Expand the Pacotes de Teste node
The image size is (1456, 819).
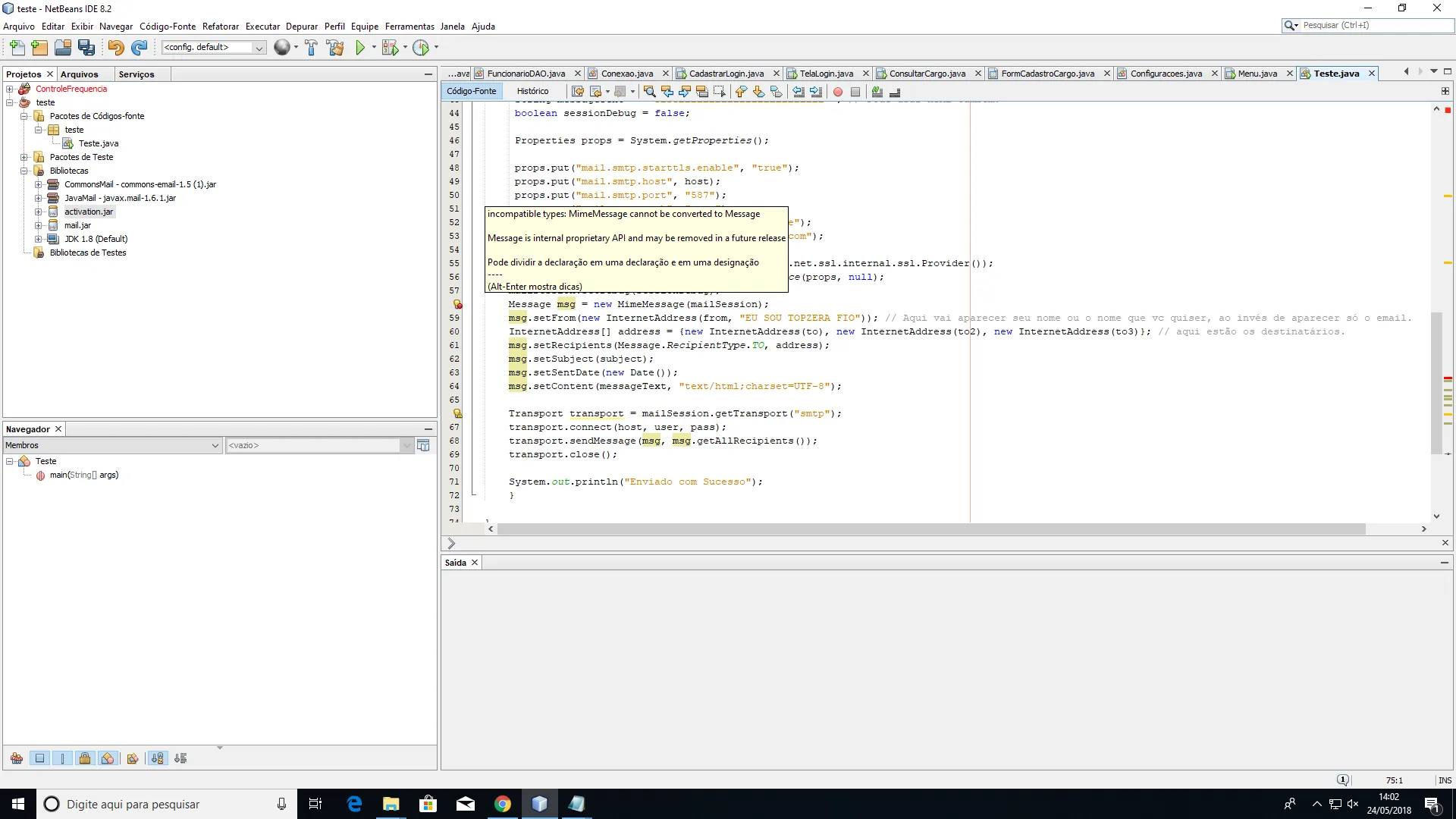pos(24,158)
